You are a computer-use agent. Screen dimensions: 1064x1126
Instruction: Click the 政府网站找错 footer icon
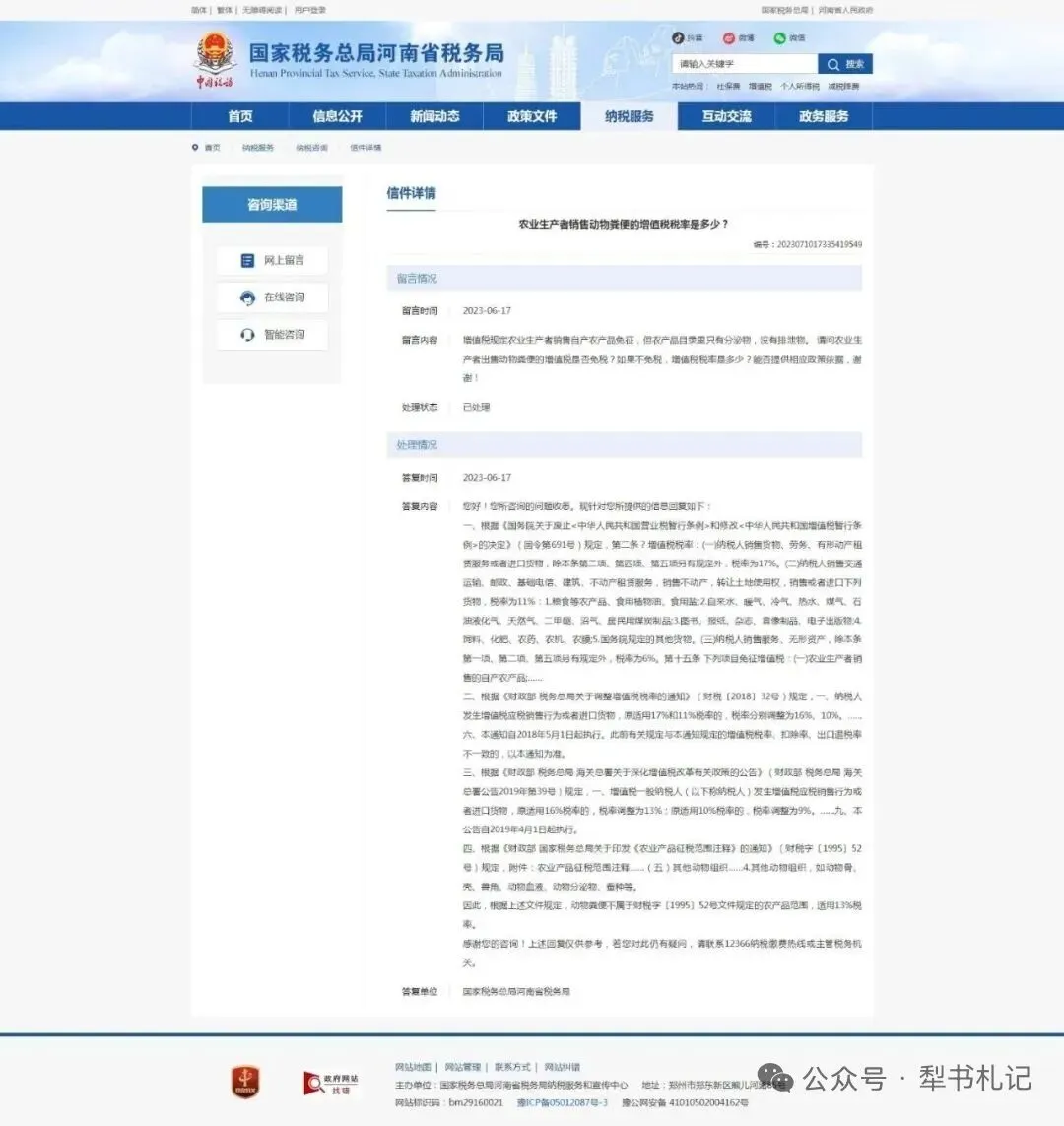click(x=331, y=1084)
